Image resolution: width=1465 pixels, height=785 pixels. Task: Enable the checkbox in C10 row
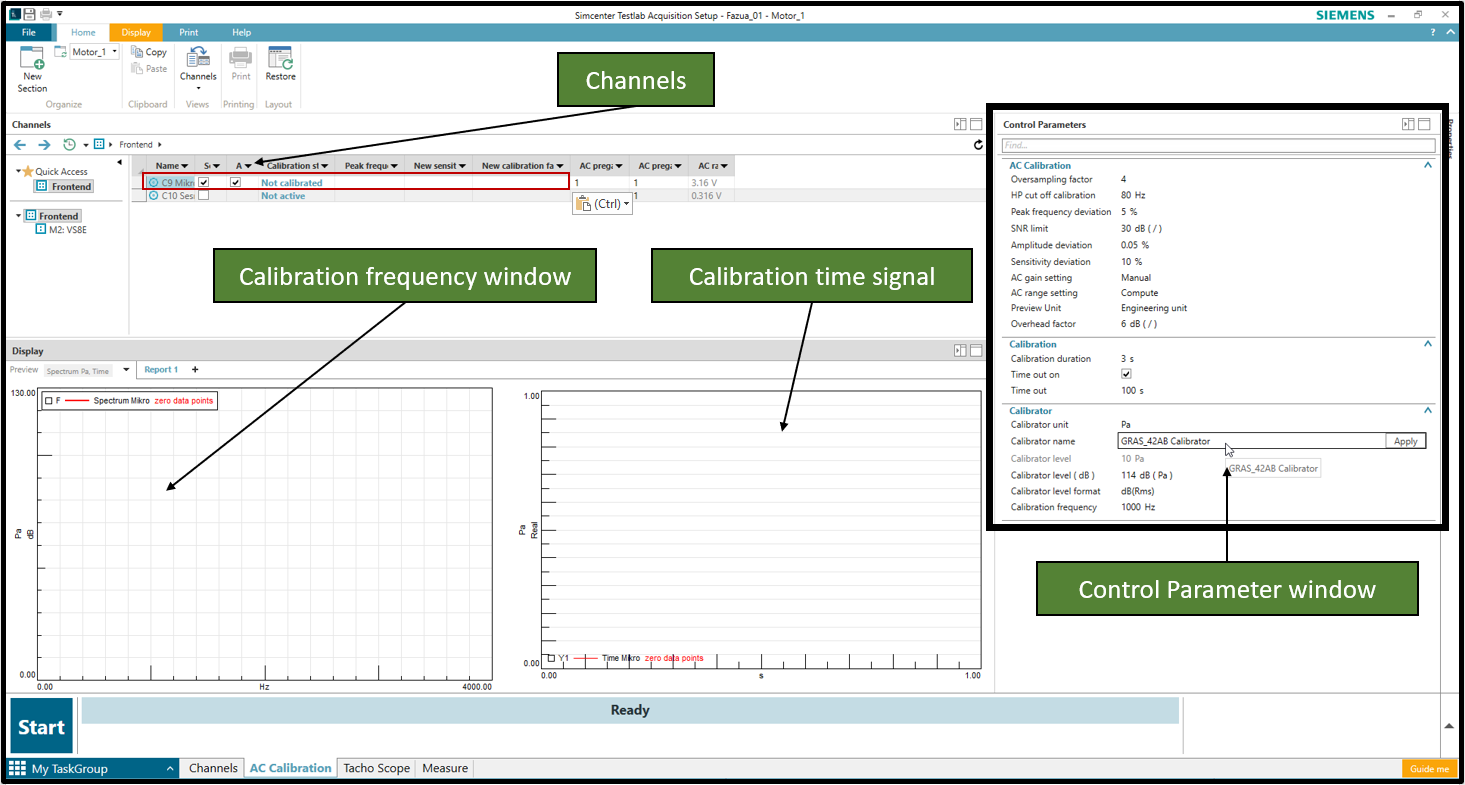click(204, 196)
